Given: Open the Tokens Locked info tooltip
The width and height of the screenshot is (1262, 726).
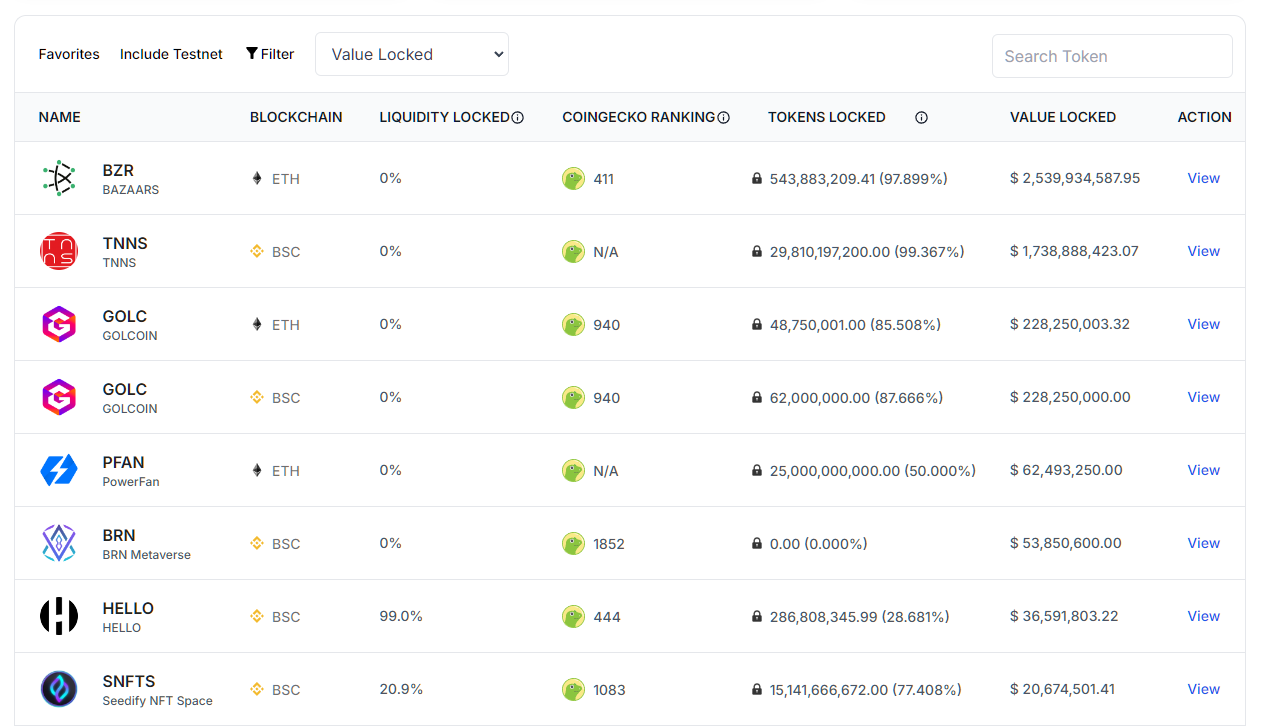Looking at the screenshot, I should pos(921,117).
